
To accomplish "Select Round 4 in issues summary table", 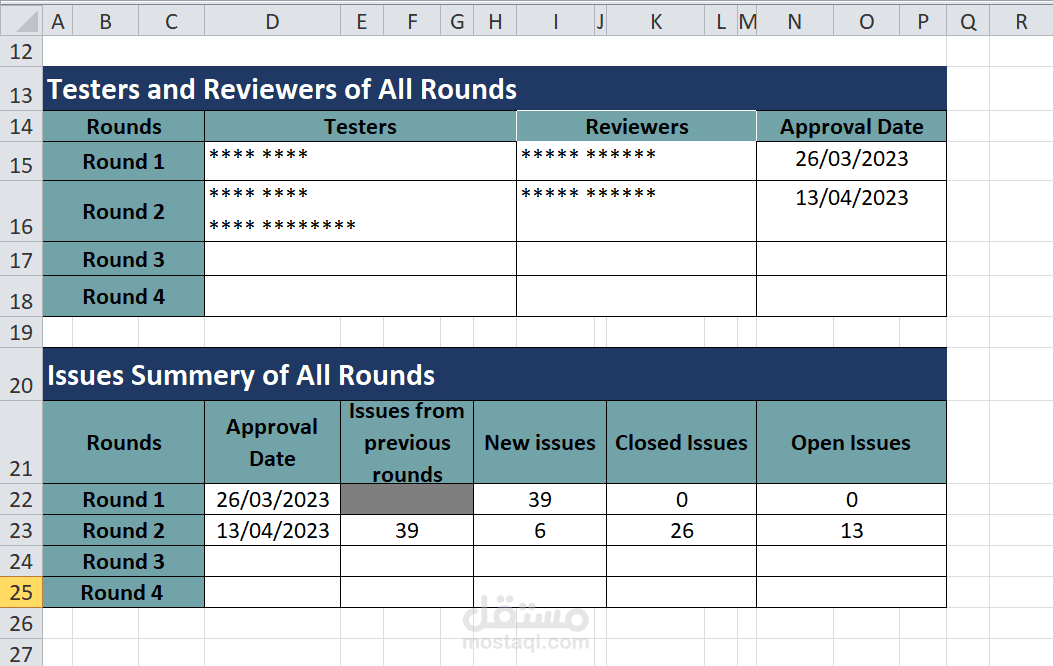I will click(124, 592).
